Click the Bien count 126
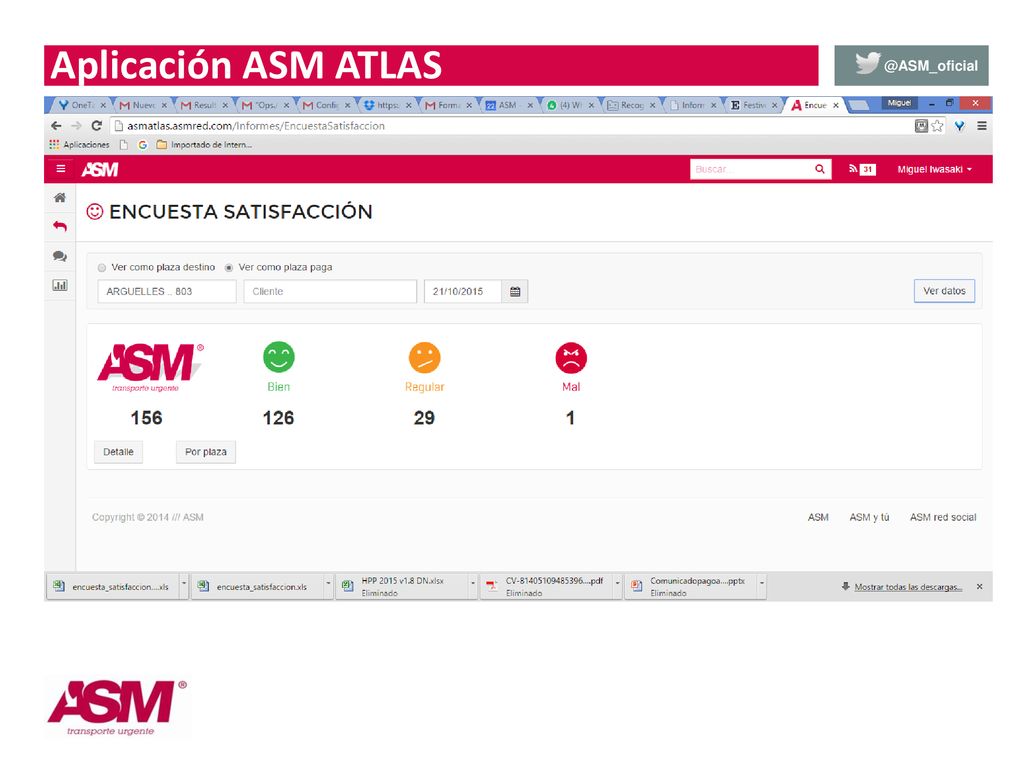 pos(278,418)
